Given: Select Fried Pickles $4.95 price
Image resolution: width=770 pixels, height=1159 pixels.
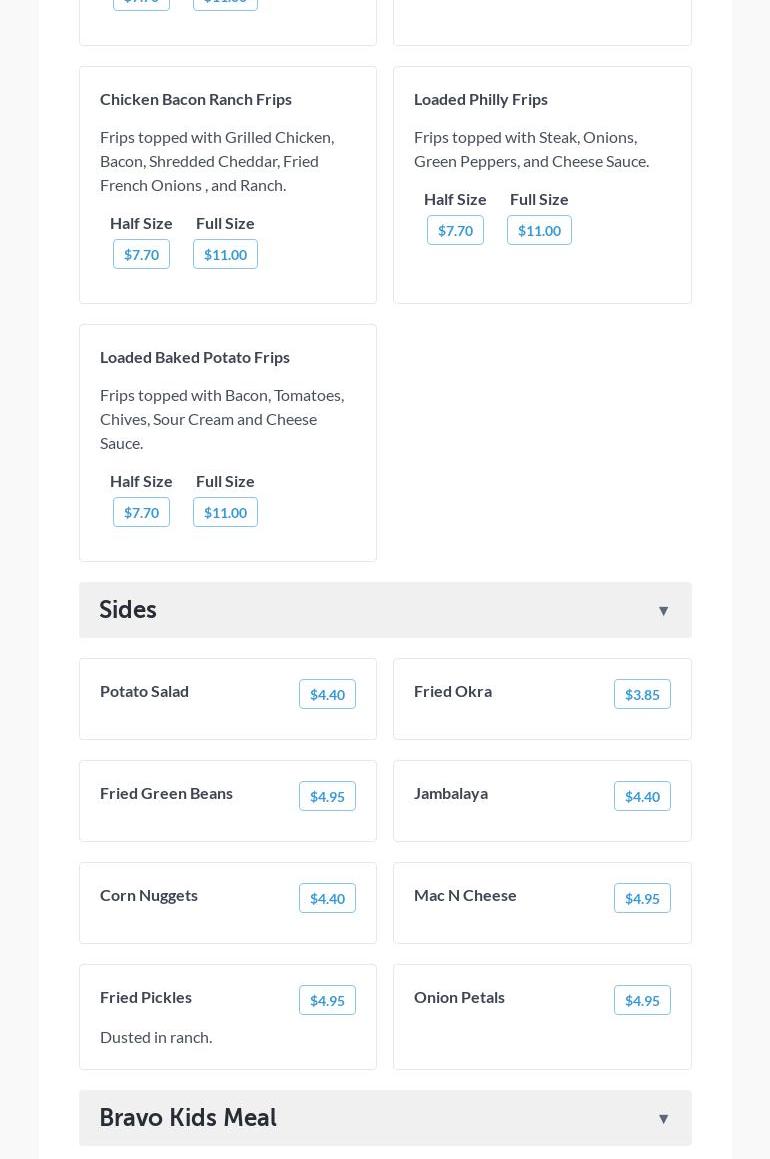Looking at the screenshot, I should [x=327, y=1001].
